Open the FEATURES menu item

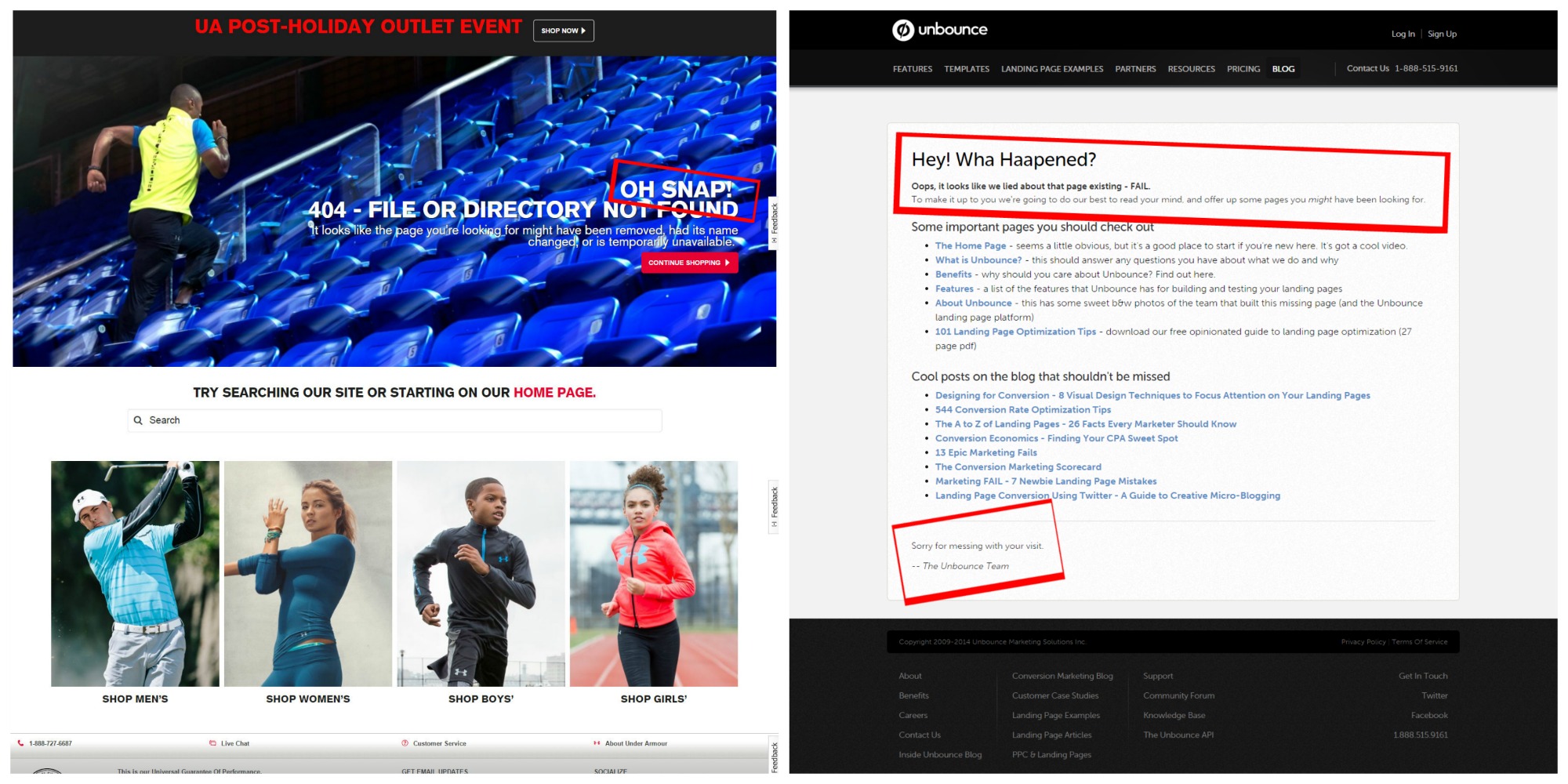(x=913, y=69)
